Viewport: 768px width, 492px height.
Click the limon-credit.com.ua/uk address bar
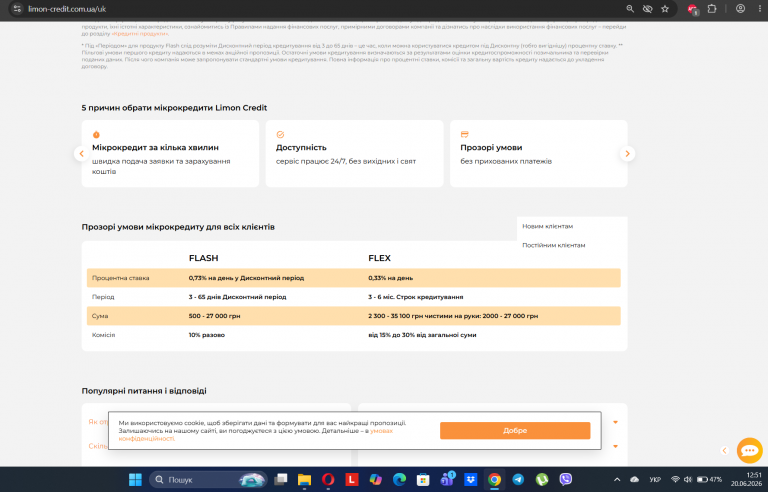67,9
